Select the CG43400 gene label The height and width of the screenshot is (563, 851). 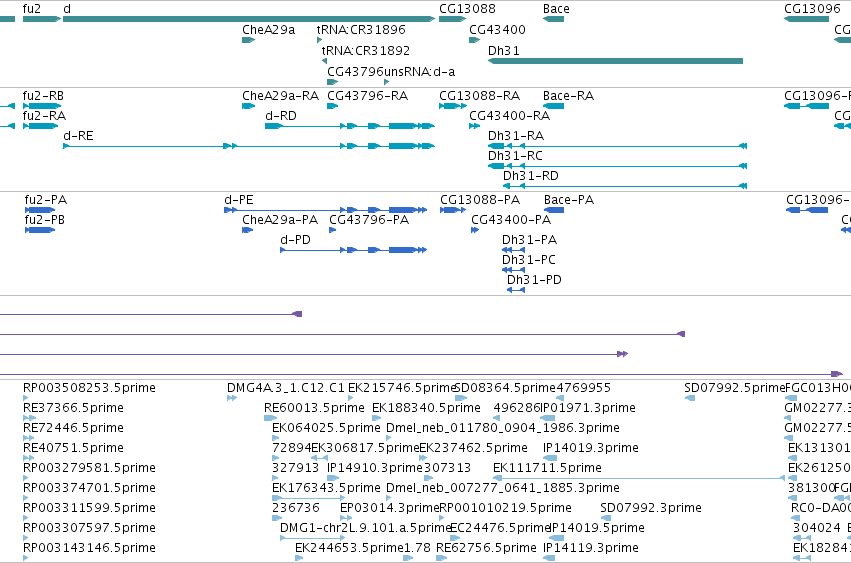pos(497,30)
